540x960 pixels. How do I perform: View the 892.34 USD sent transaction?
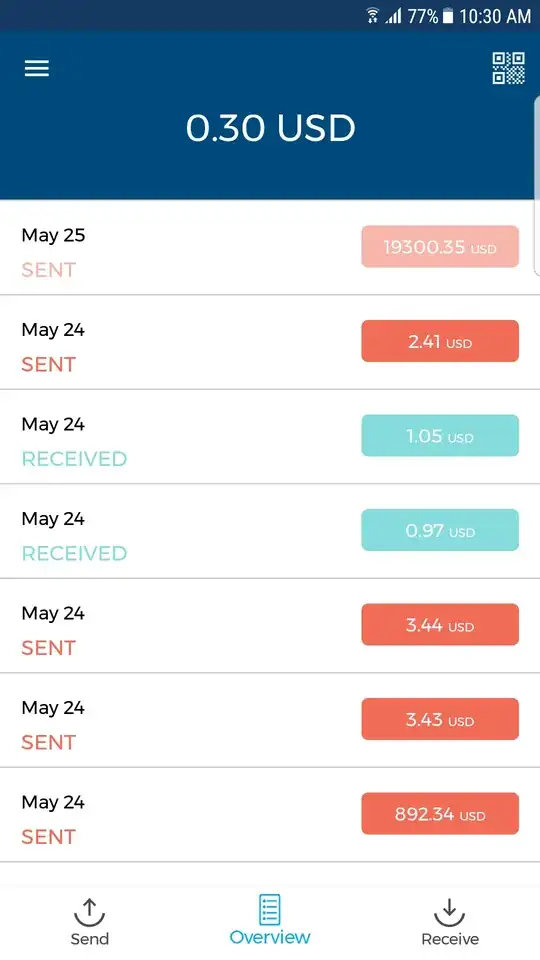pyautogui.click(x=270, y=814)
